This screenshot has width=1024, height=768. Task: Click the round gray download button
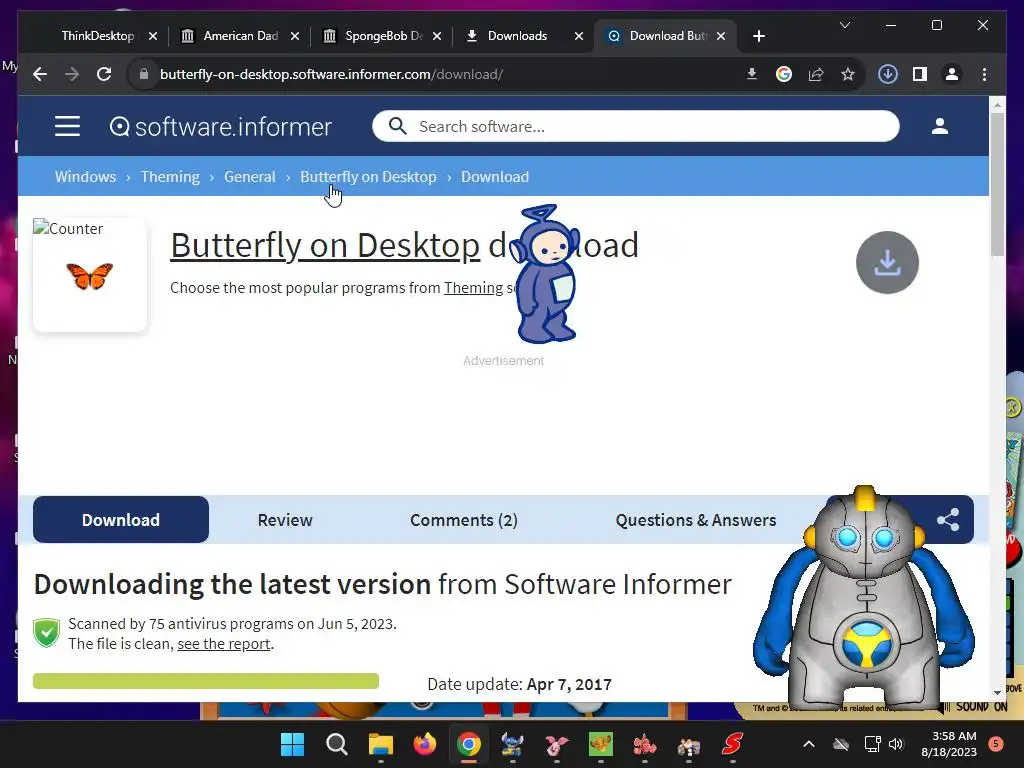point(887,263)
